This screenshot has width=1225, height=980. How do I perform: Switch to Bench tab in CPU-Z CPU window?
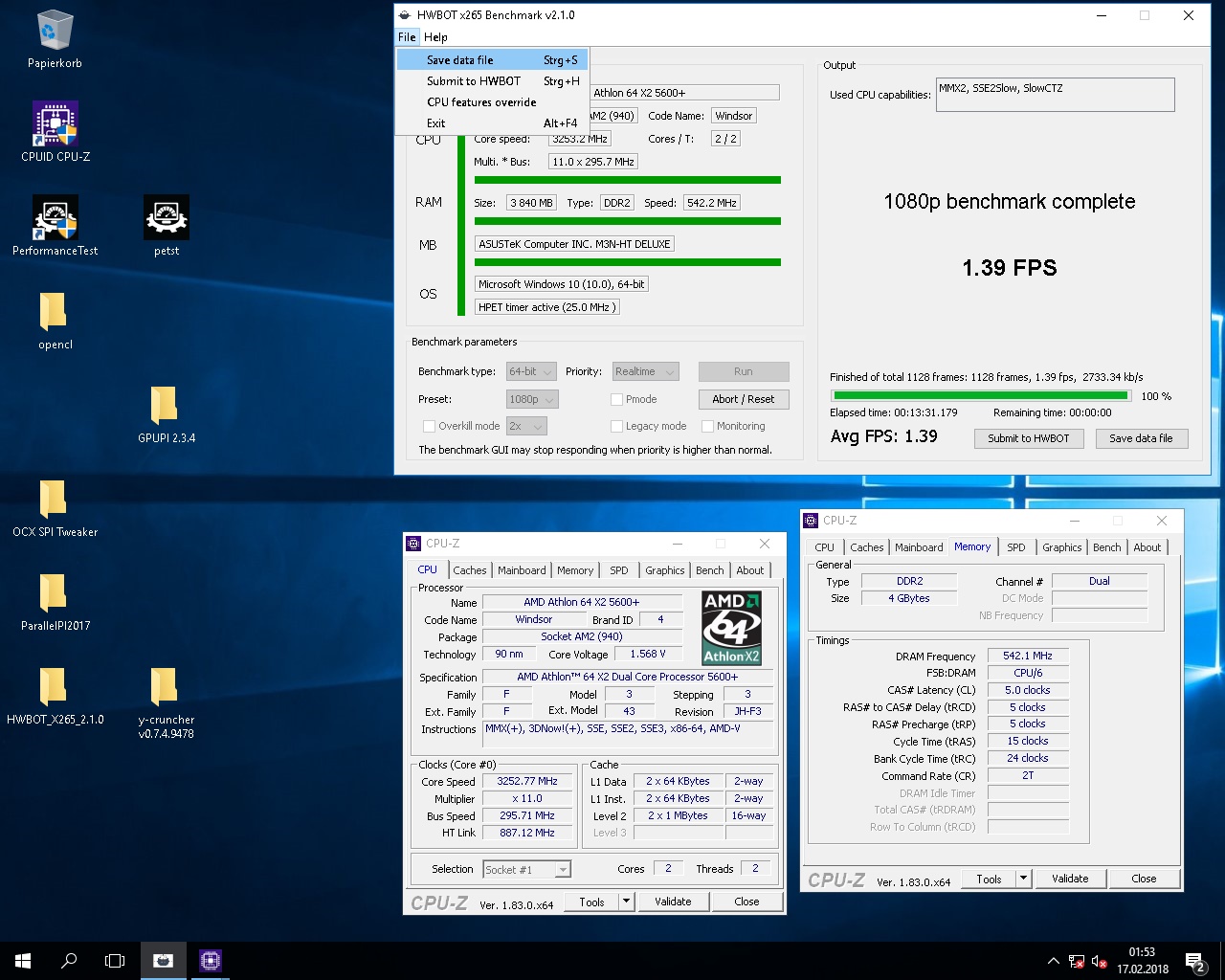pyautogui.click(x=709, y=570)
